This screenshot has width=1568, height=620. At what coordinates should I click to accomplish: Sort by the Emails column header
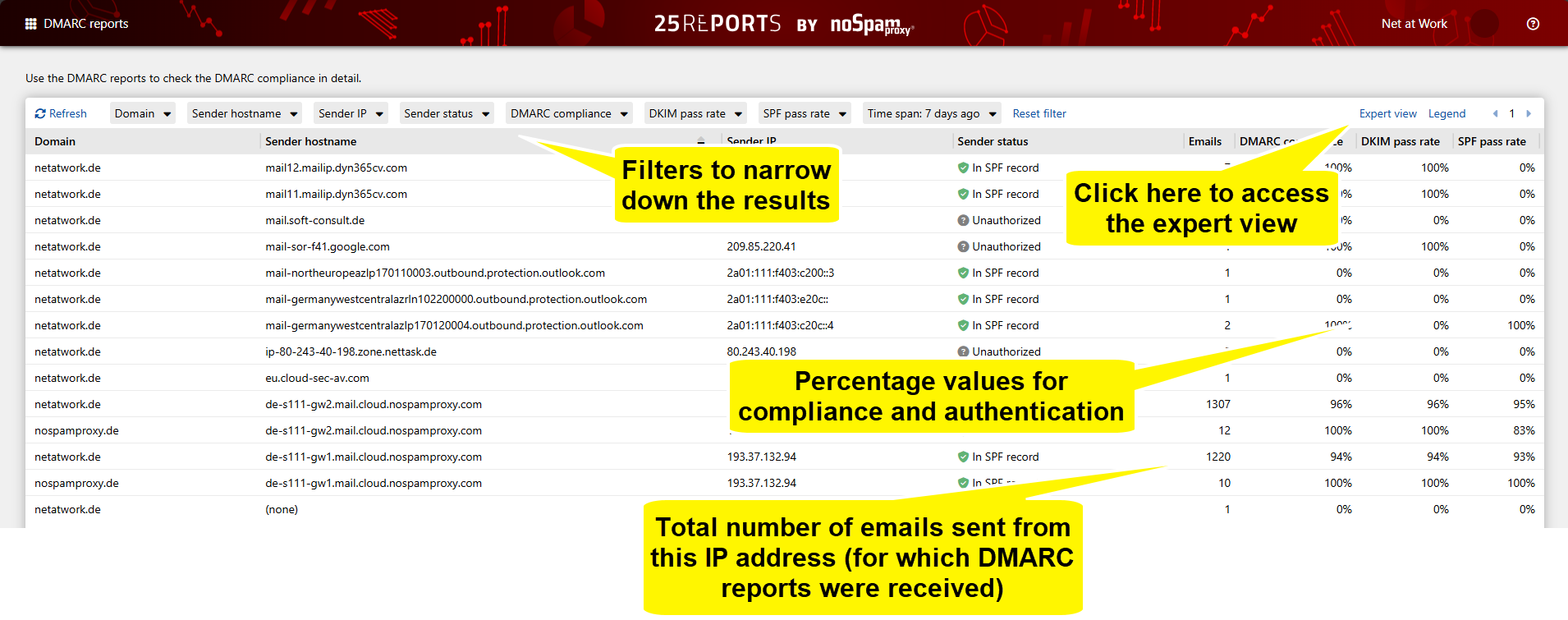pos(1204,141)
